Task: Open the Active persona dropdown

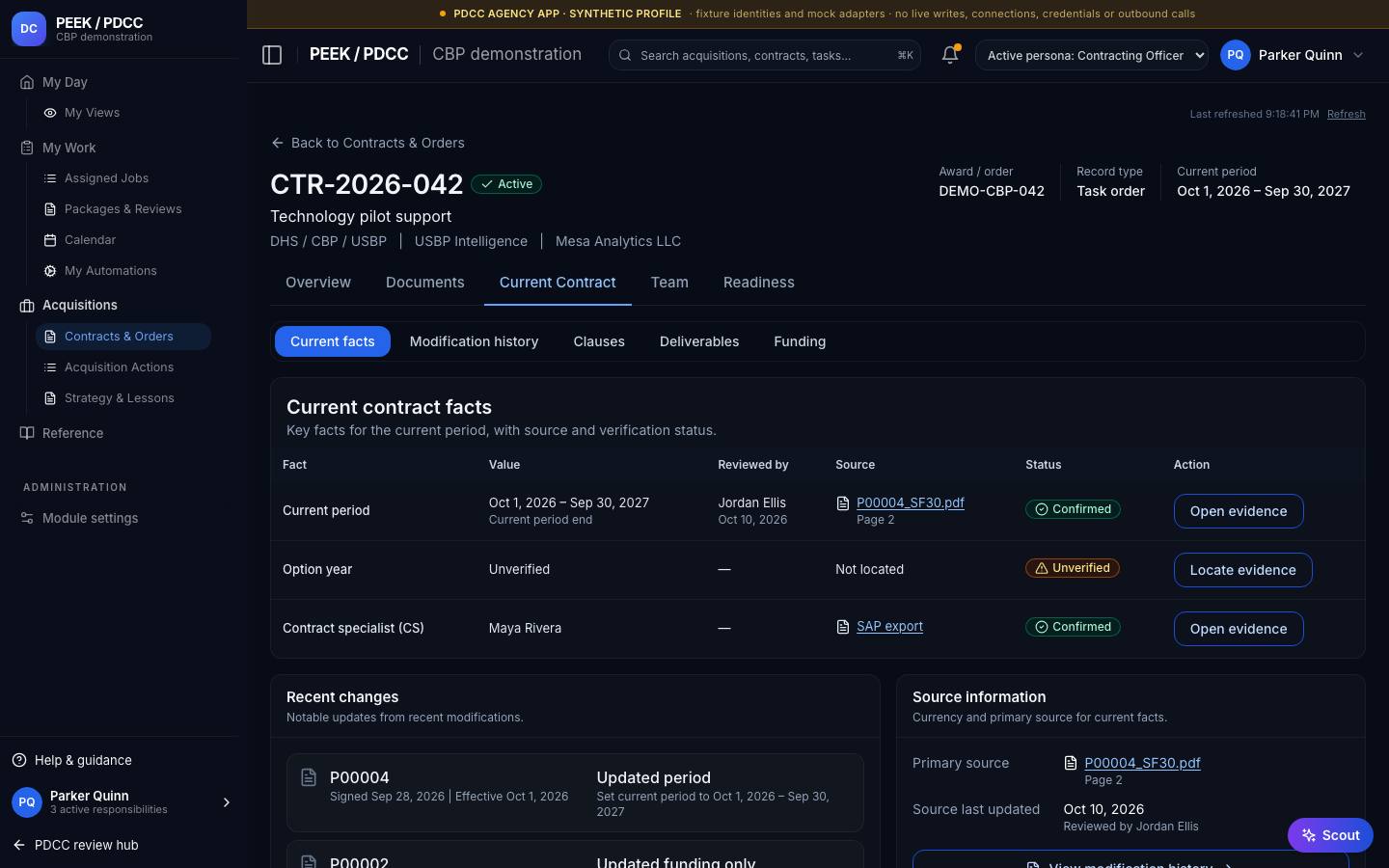Action: (1092, 55)
